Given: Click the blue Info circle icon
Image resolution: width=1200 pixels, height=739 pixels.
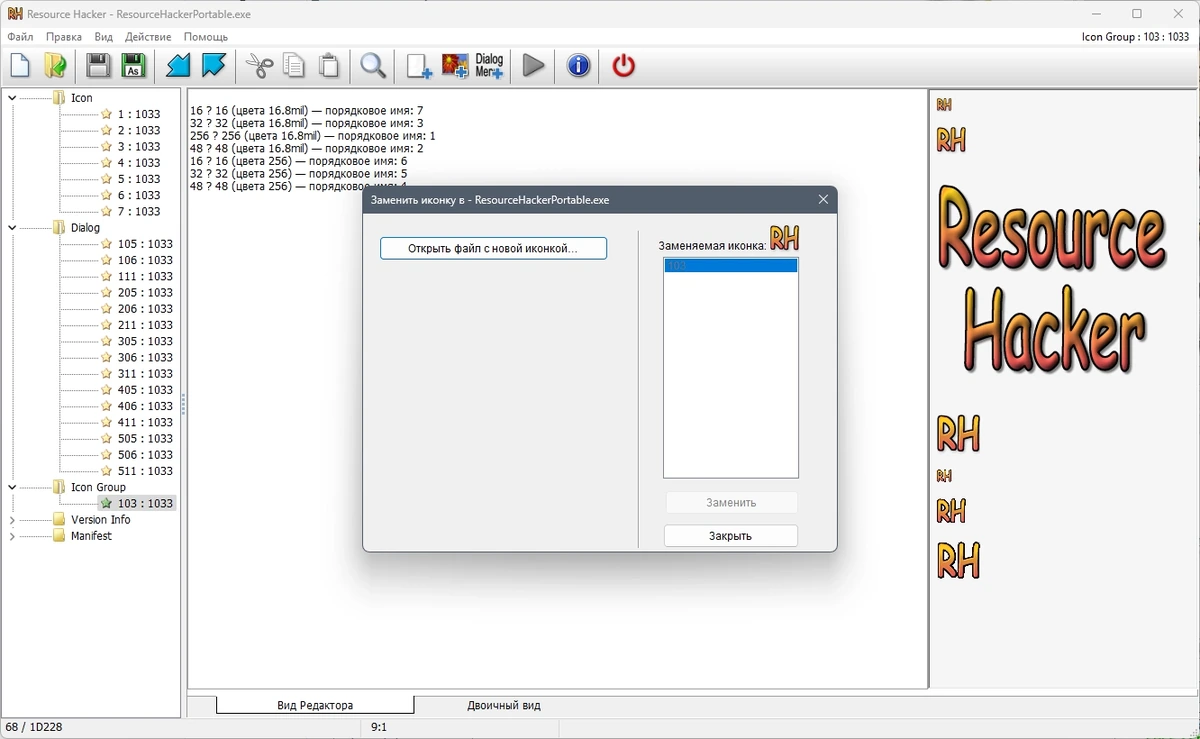Looking at the screenshot, I should (578, 66).
